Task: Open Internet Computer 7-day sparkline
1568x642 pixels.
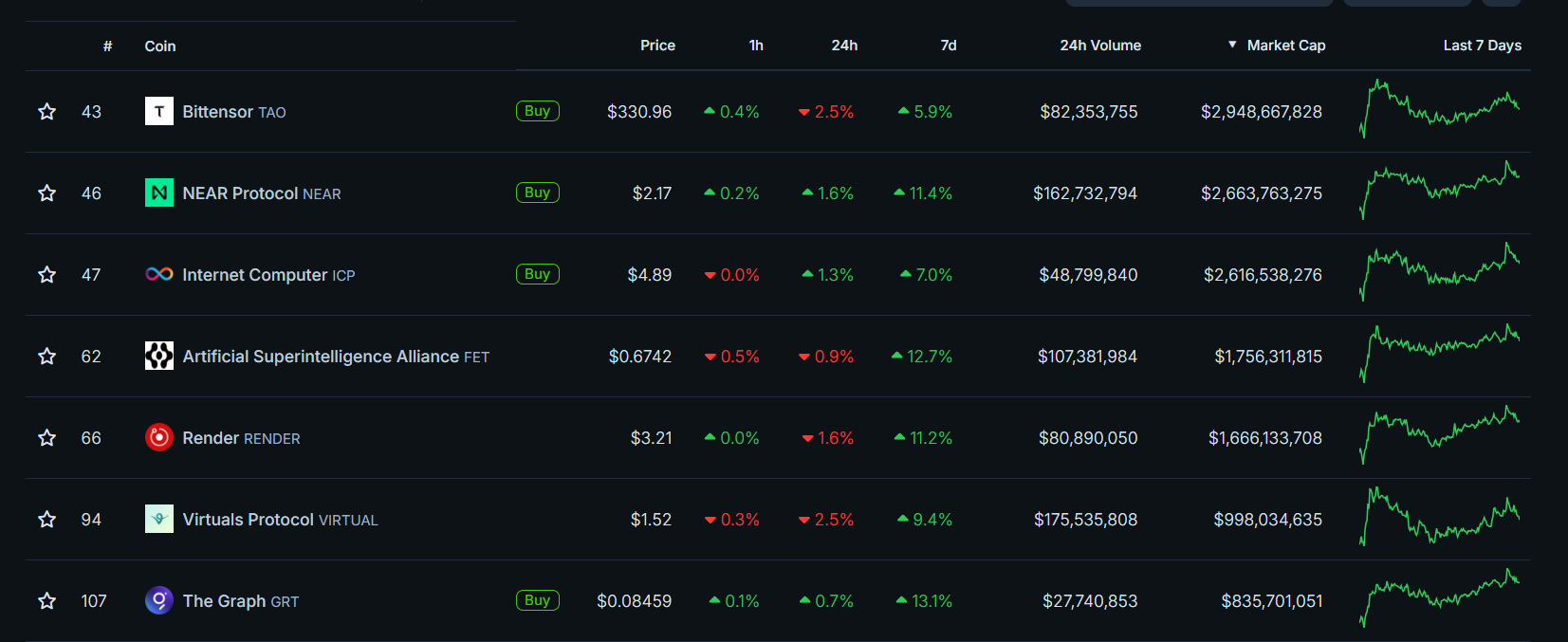Action: click(x=1439, y=273)
